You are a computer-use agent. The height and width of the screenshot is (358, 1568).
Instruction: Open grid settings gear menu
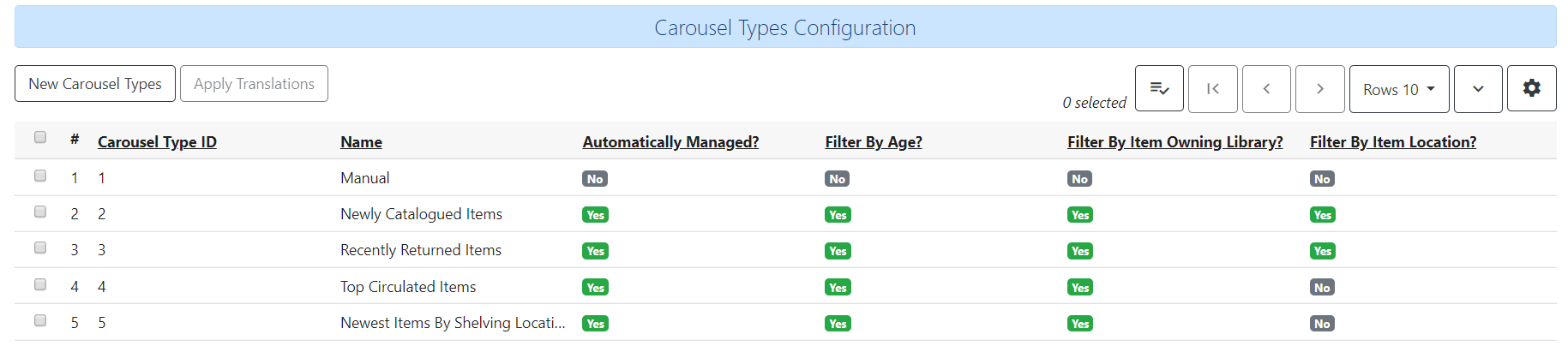[x=1531, y=88]
